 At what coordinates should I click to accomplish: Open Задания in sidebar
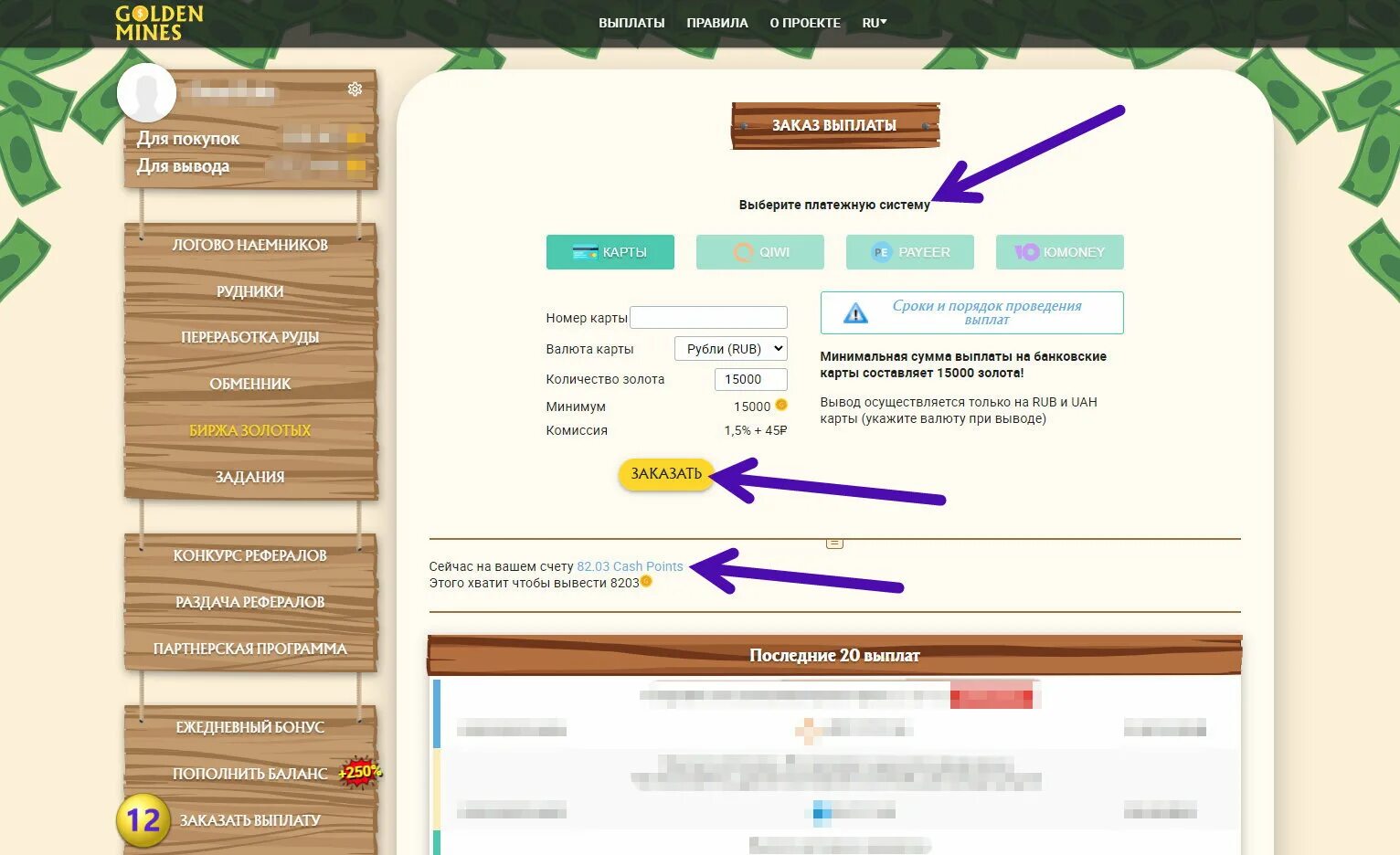click(249, 477)
